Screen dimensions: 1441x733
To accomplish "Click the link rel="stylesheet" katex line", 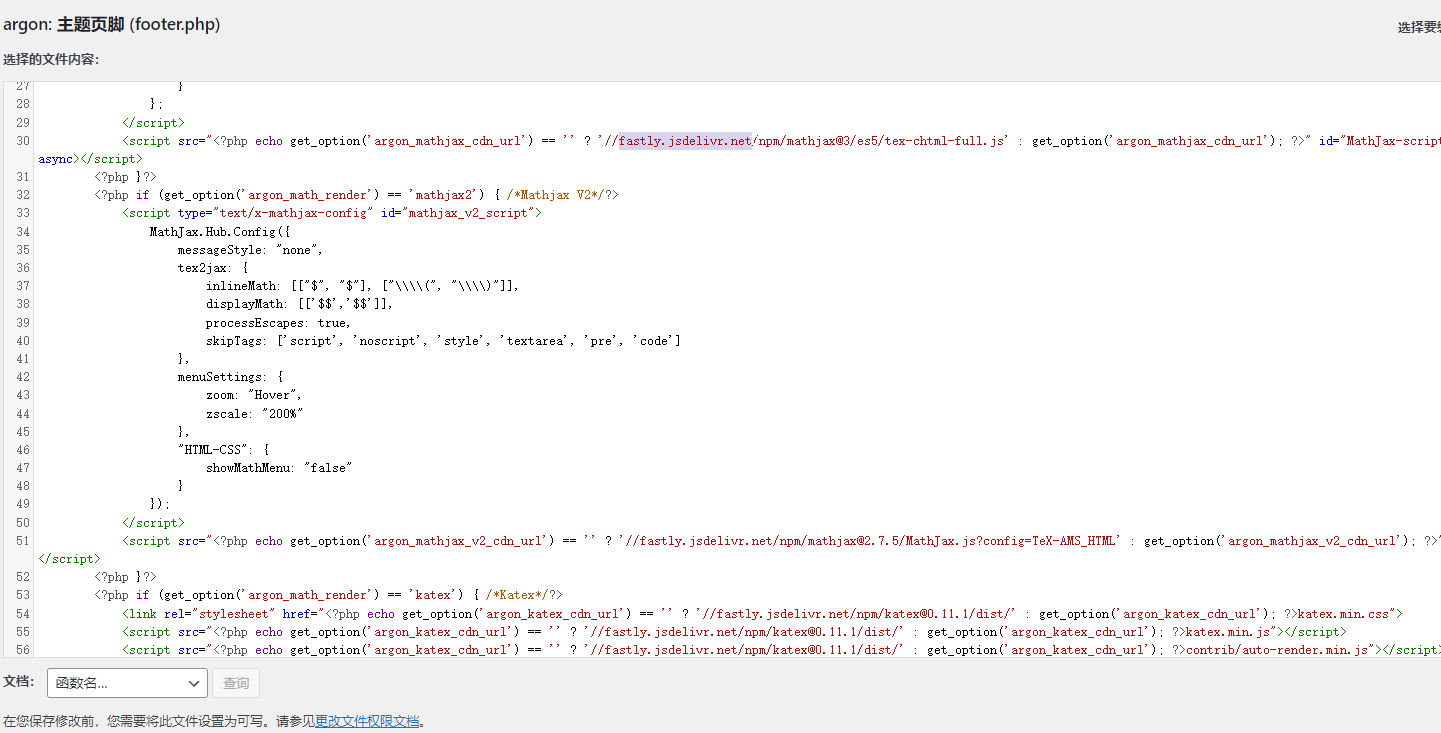I will tap(764, 613).
